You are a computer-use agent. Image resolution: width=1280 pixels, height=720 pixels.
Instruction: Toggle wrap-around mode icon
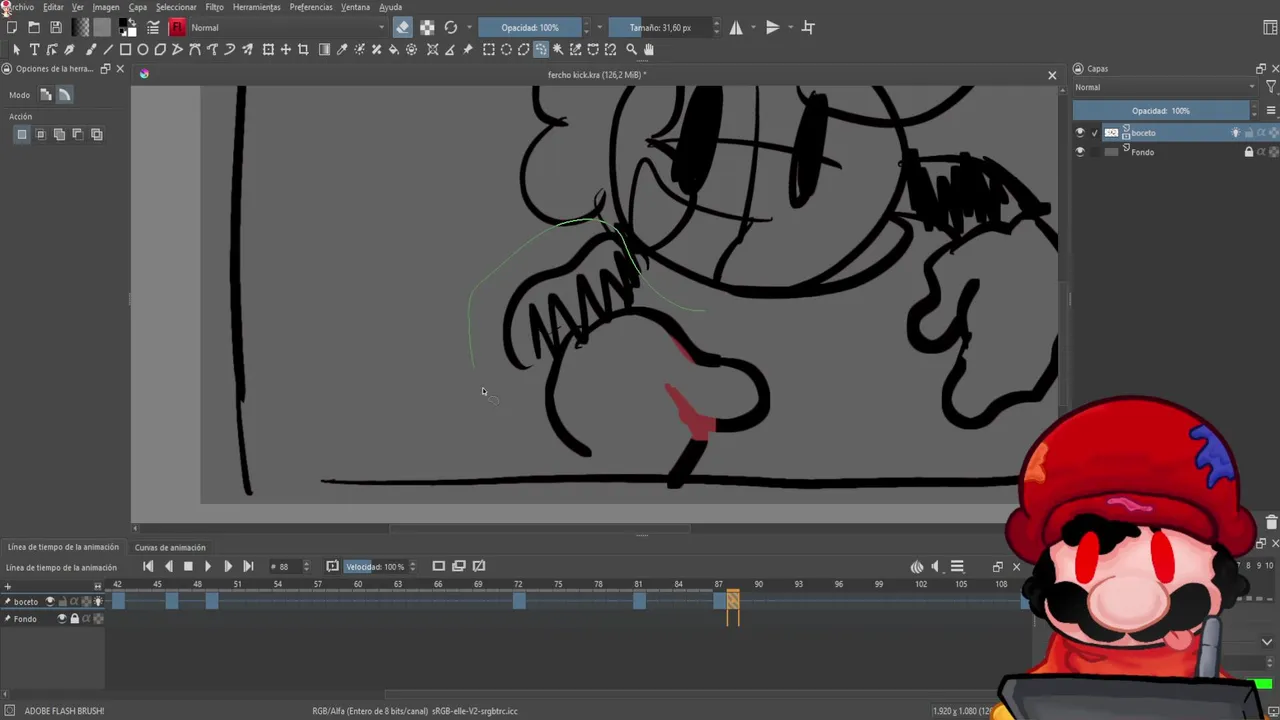click(x=808, y=28)
